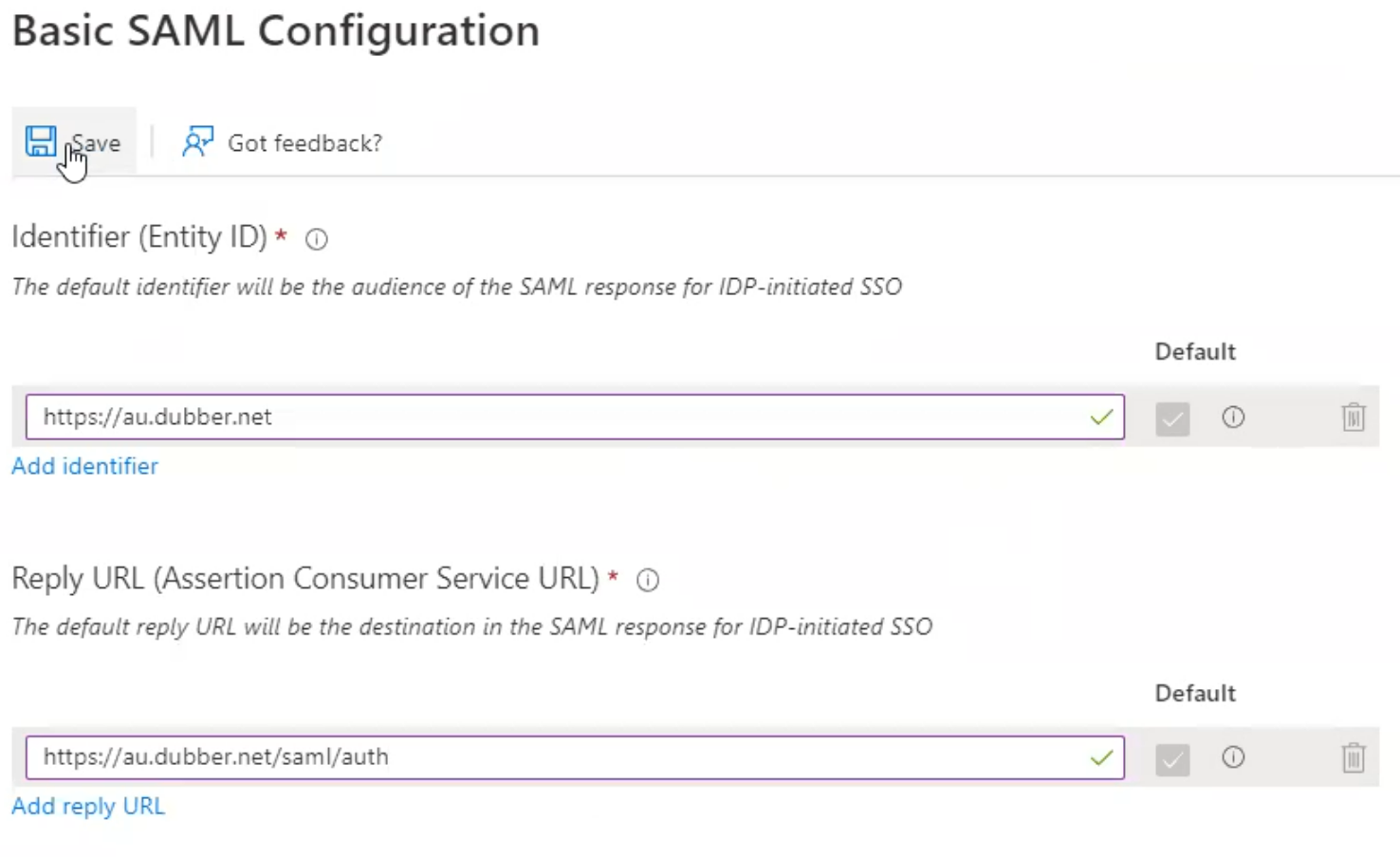Open the Reply URL info tooltip
This screenshot has height=857, width=1400.
pos(647,580)
